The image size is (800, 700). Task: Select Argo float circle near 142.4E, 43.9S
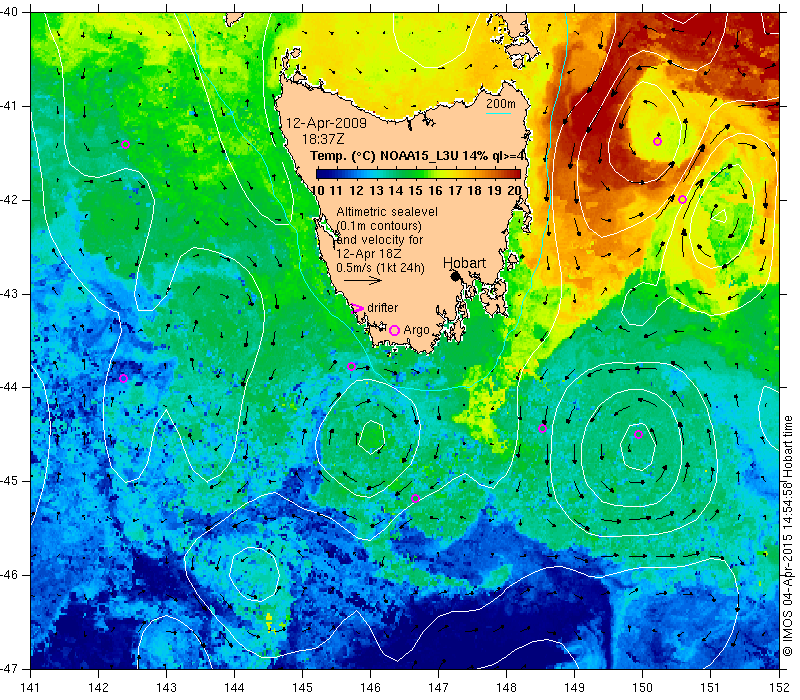(123, 379)
